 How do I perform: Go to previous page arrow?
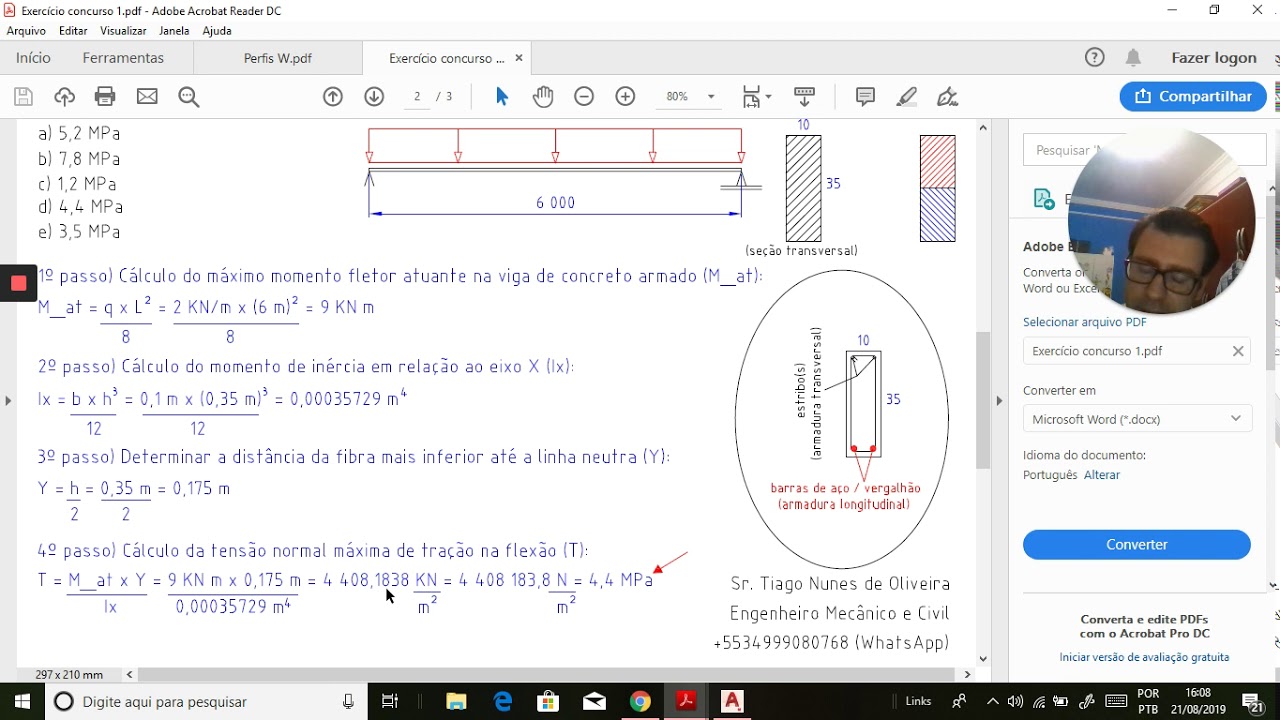pos(333,97)
